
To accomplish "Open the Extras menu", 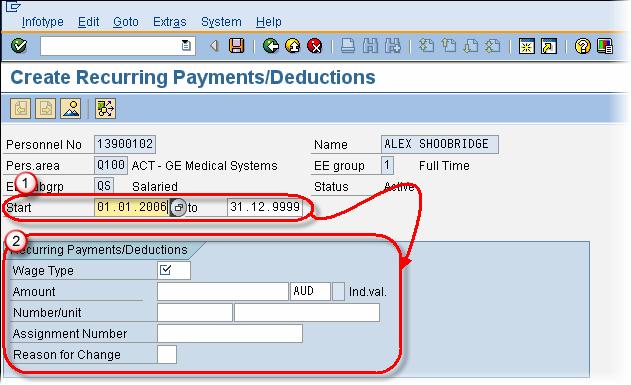I will [169, 22].
